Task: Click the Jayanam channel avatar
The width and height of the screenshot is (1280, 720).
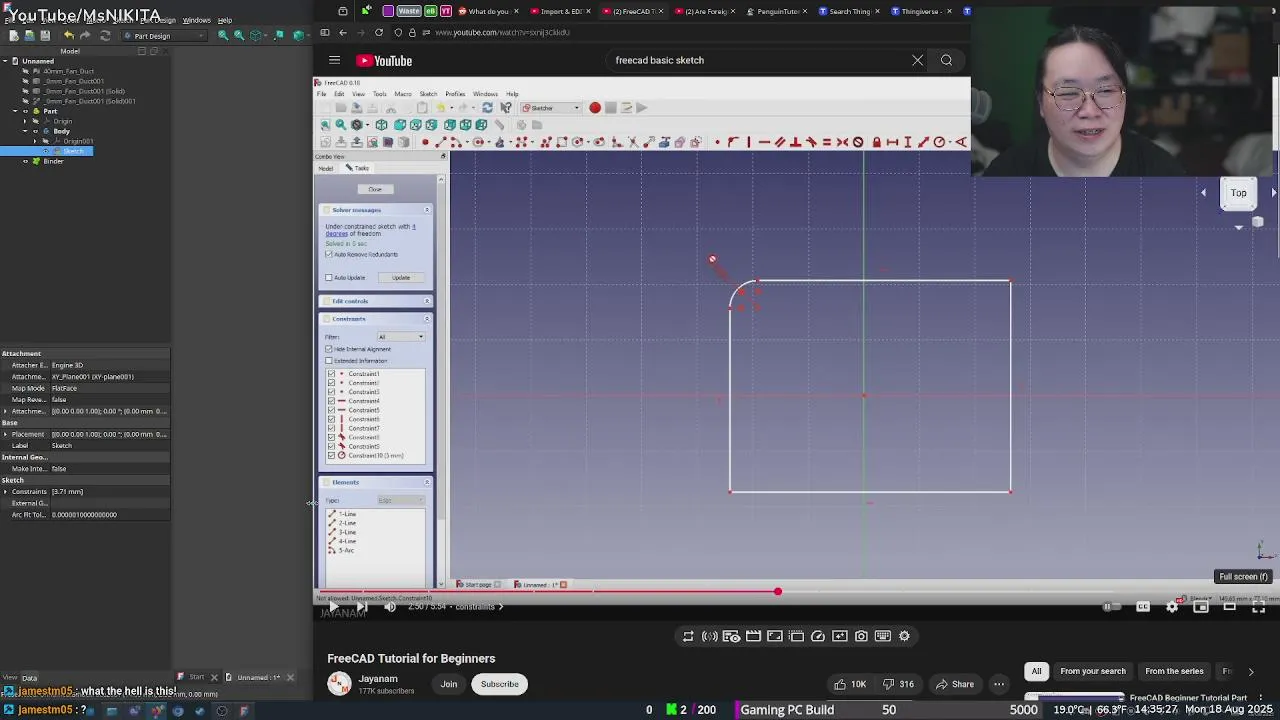Action: click(x=339, y=684)
